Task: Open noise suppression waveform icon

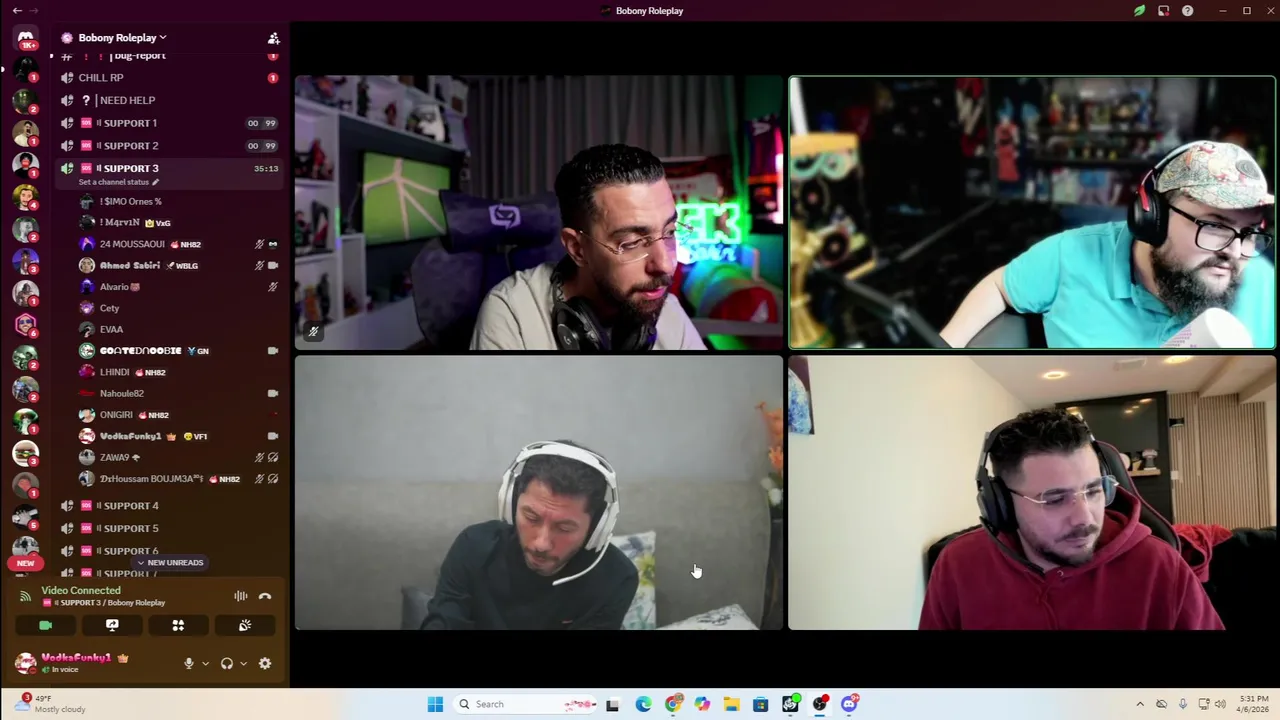Action: tap(241, 597)
